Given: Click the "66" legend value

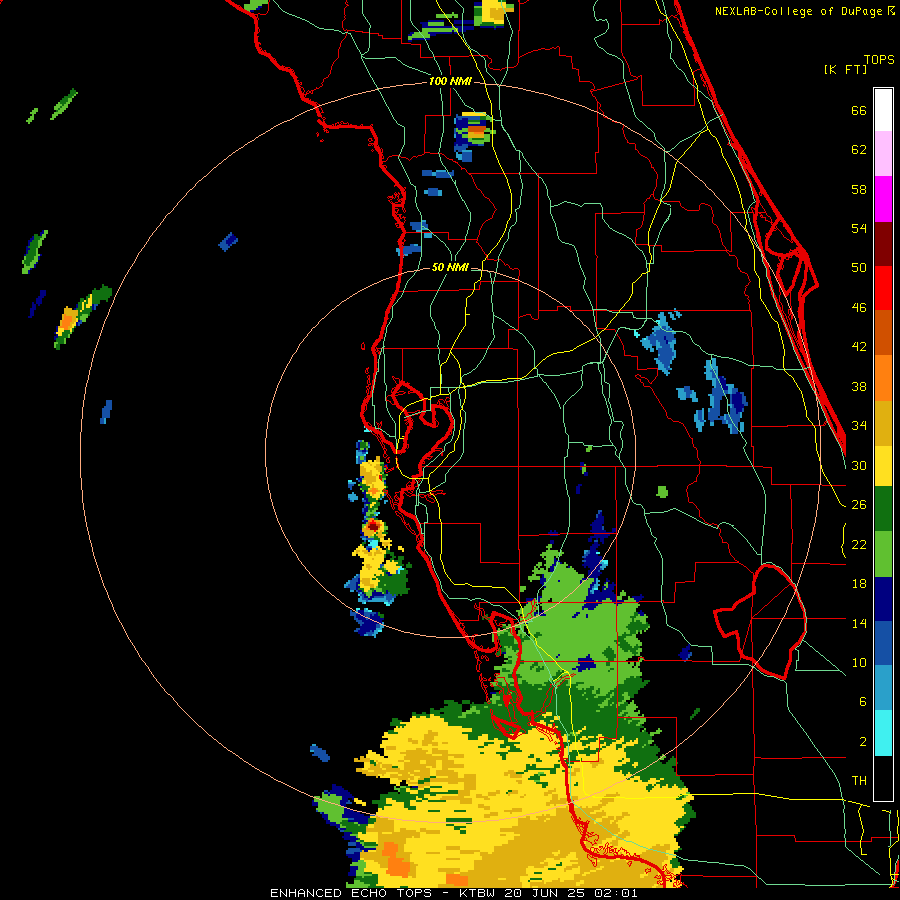Looking at the screenshot, I should pos(859,111).
